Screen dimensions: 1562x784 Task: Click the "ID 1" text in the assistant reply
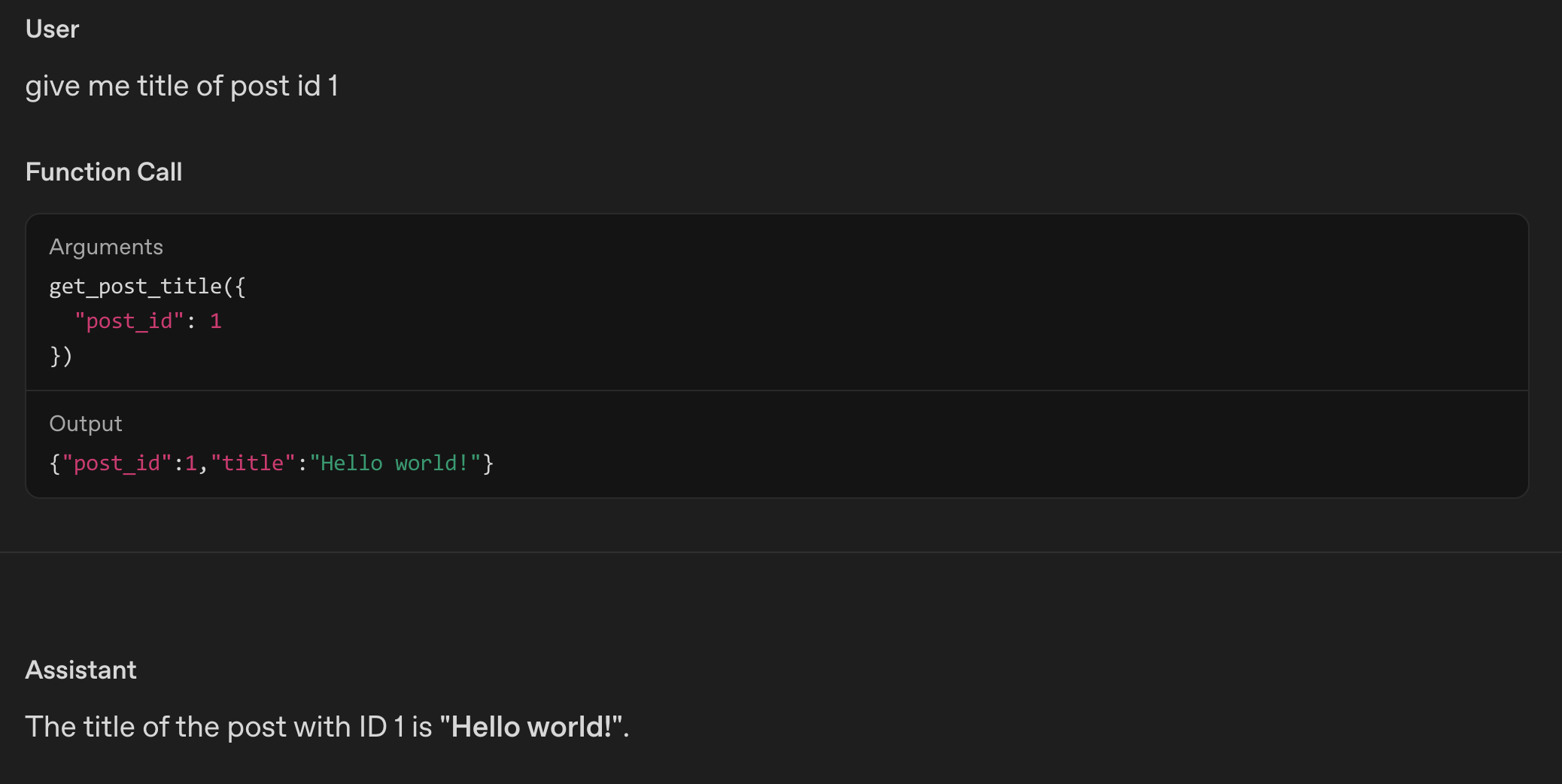click(x=381, y=727)
